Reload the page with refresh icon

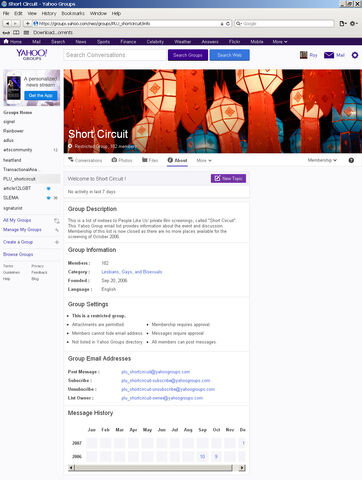(228, 24)
